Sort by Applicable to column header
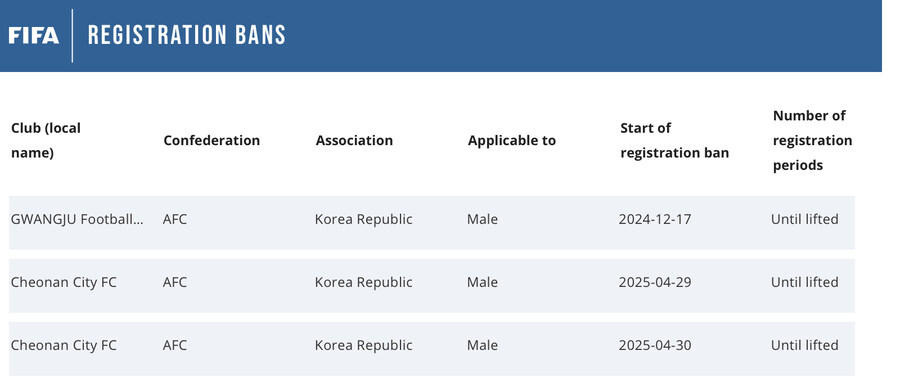 point(511,141)
